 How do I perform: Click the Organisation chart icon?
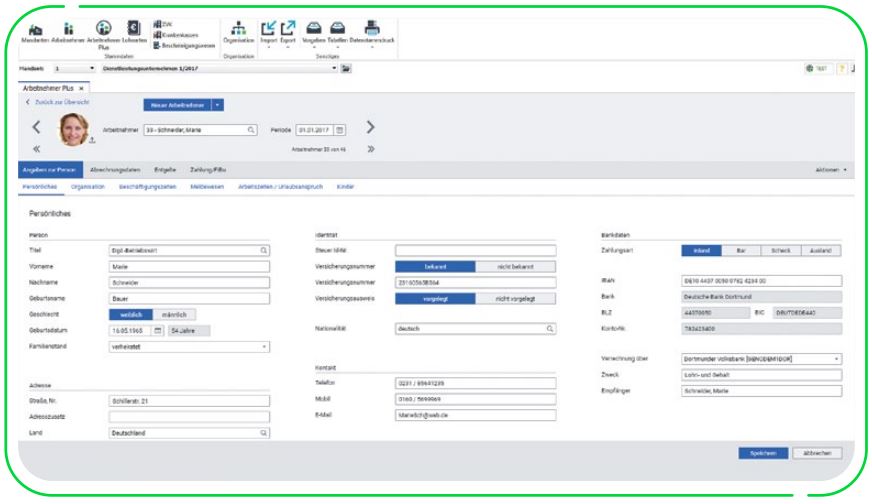(237, 29)
